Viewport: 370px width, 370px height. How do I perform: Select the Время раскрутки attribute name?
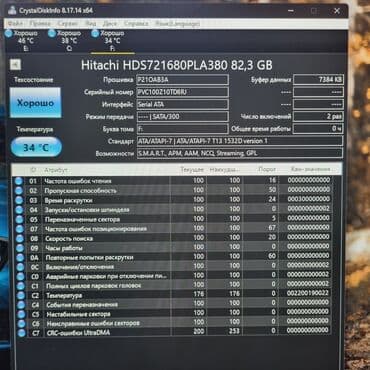click(x=68, y=200)
